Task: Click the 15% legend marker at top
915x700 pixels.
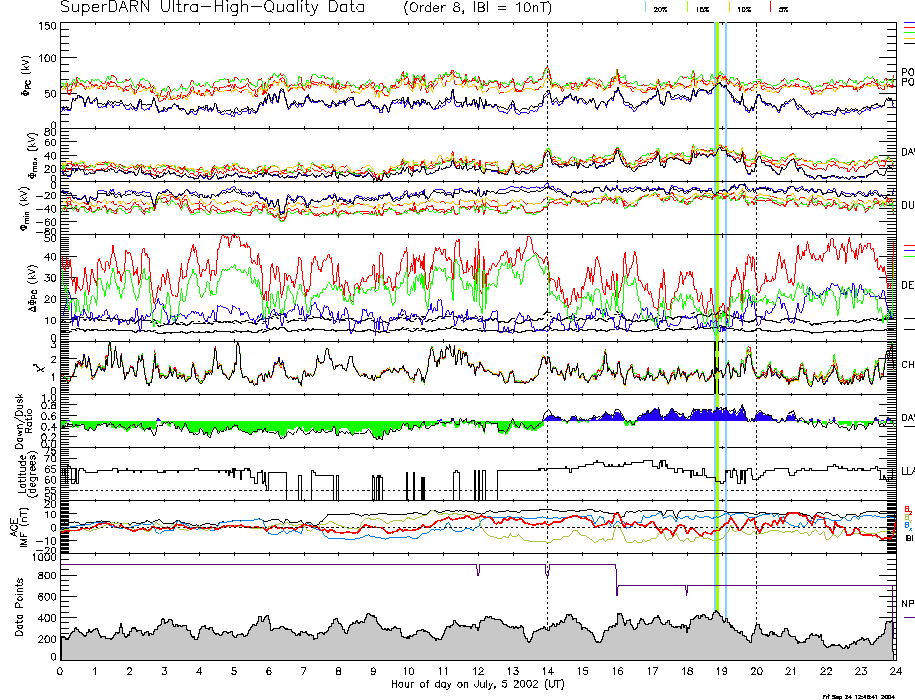Action: point(702,8)
